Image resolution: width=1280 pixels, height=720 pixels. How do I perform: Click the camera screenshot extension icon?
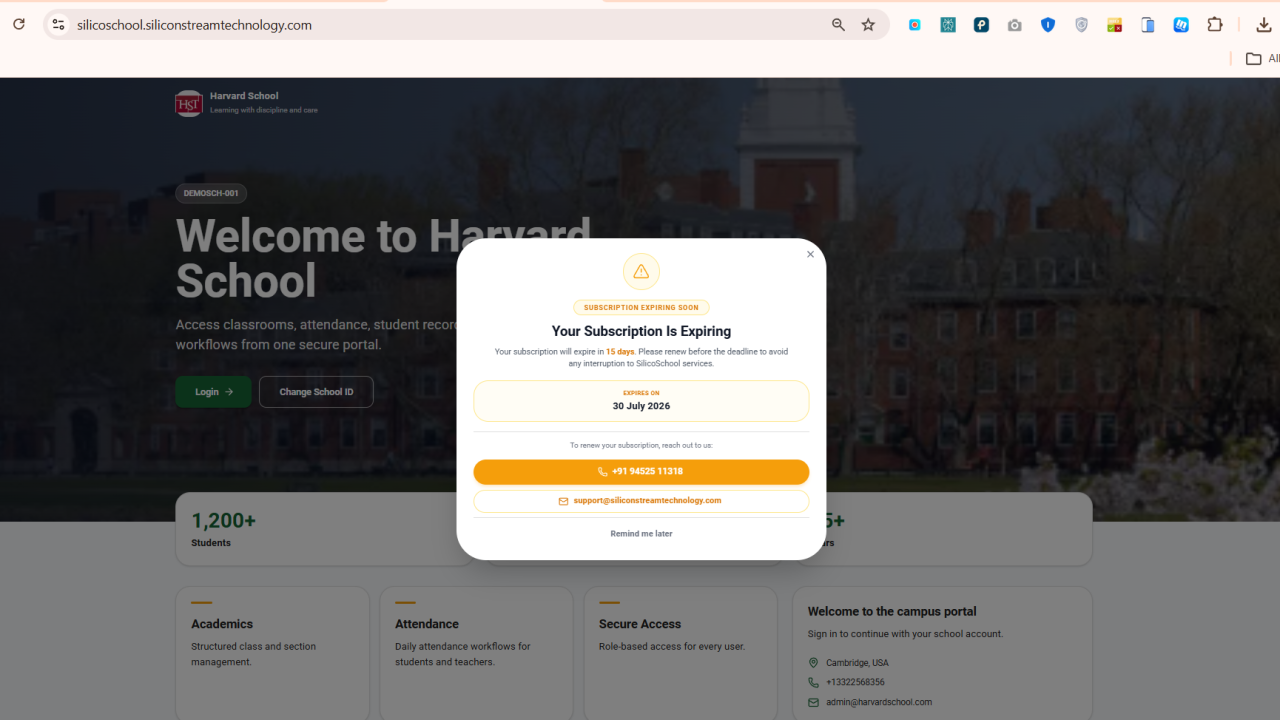1015,25
